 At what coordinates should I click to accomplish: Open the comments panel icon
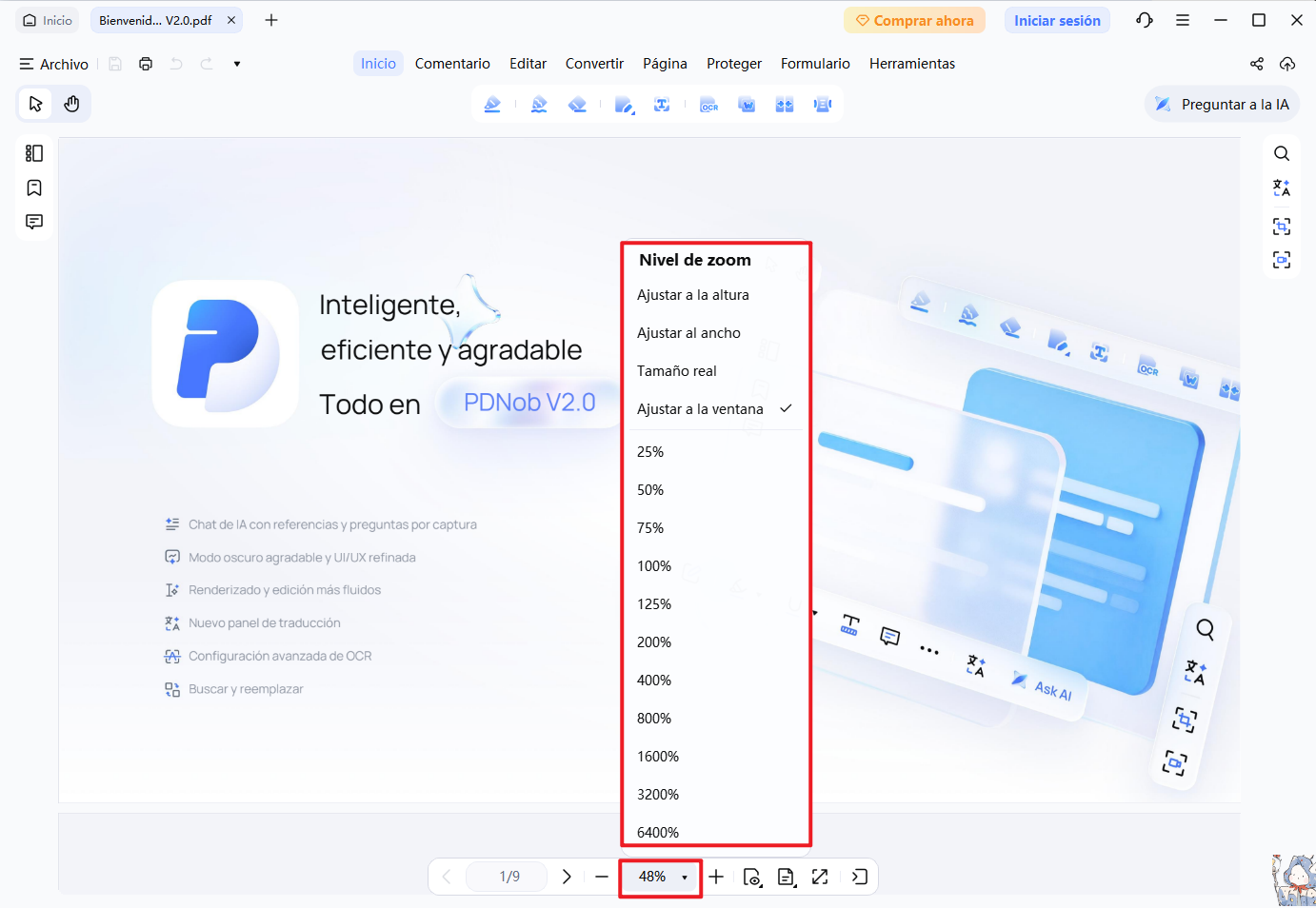coord(34,222)
